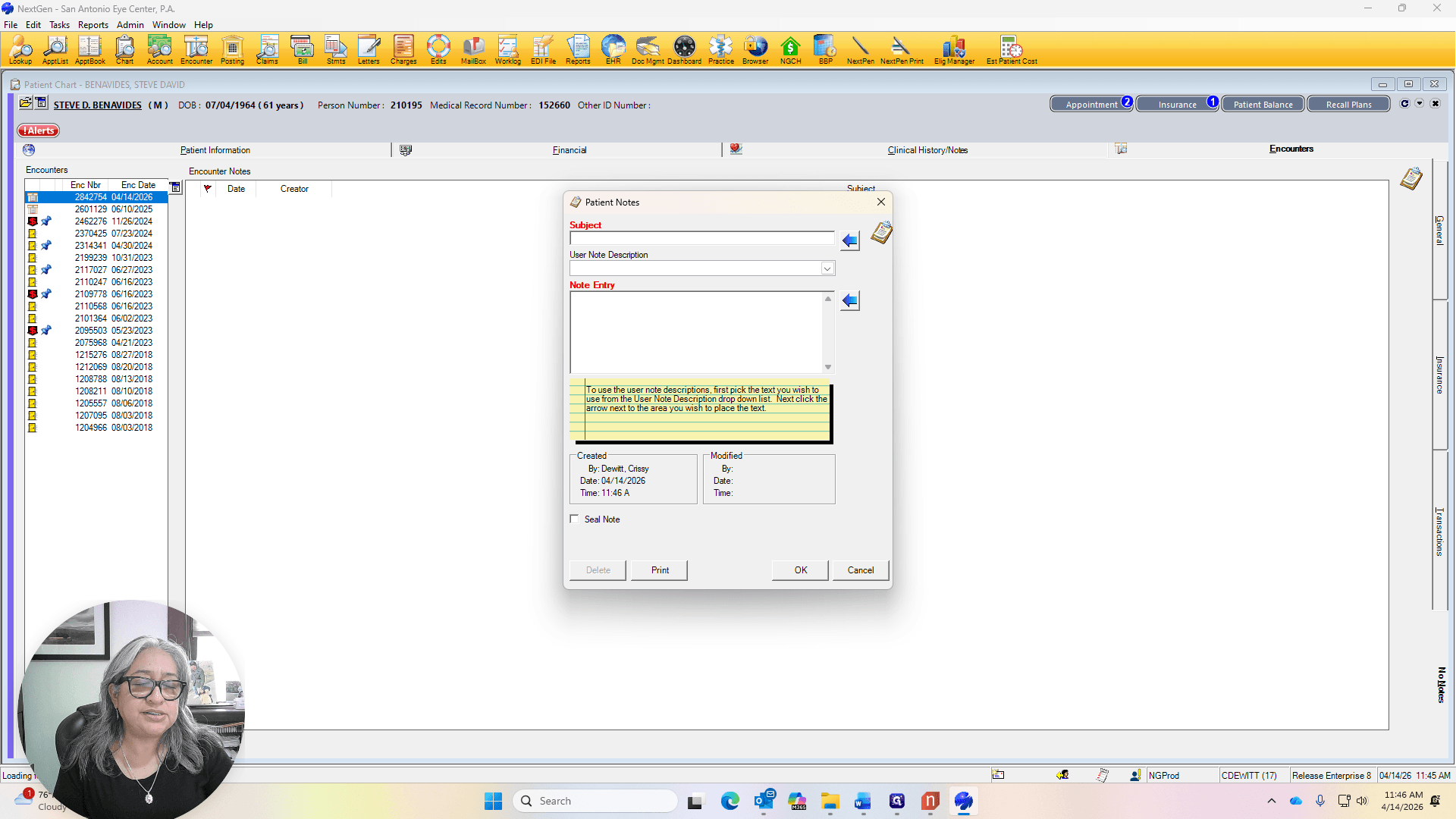This screenshot has height=819, width=1456.
Task: Open the Charges toolbar icon
Action: tap(403, 50)
